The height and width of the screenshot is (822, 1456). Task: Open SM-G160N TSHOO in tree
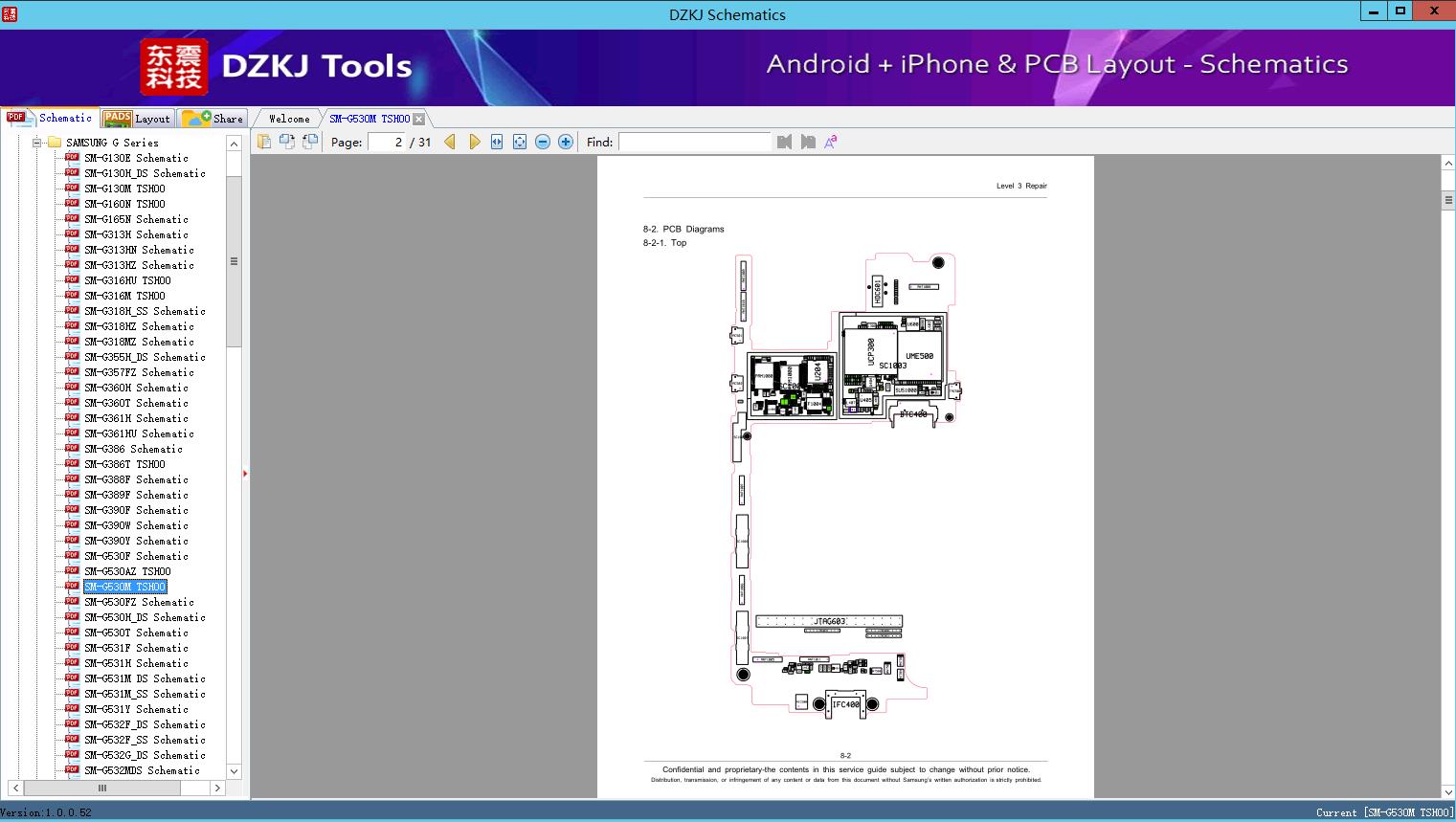click(124, 204)
